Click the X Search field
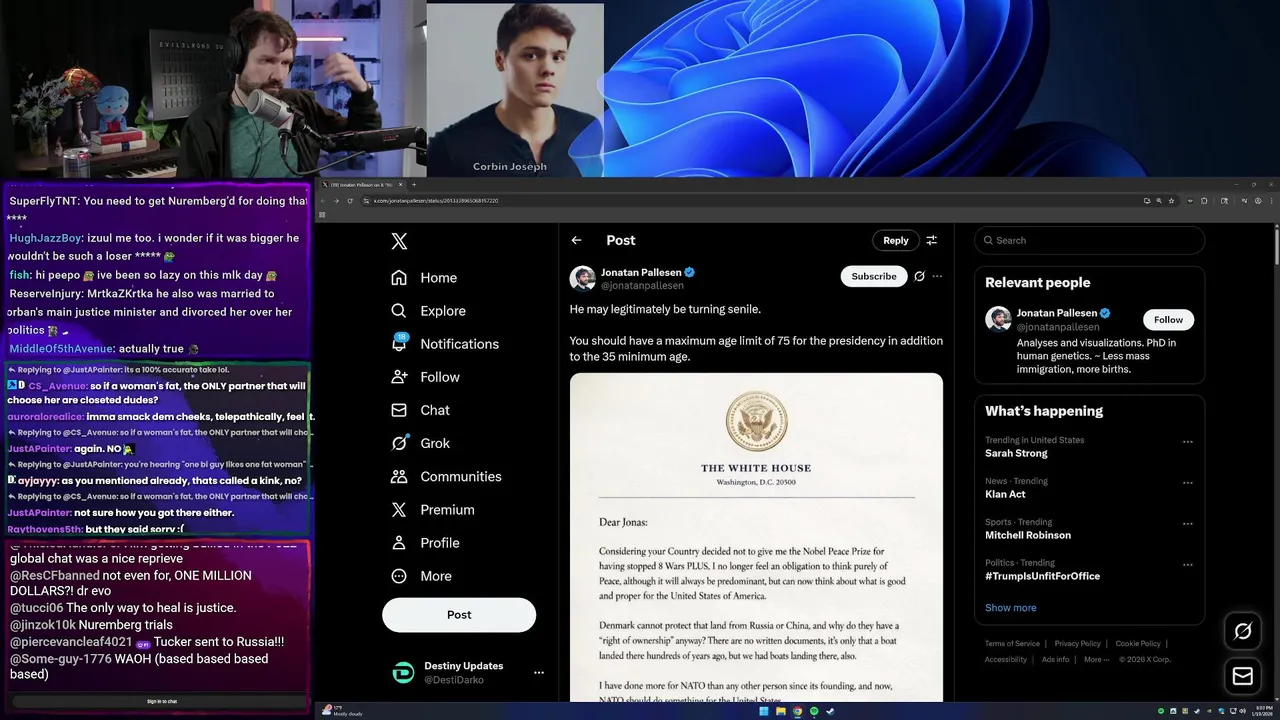The height and width of the screenshot is (720, 1280). click(x=1090, y=240)
